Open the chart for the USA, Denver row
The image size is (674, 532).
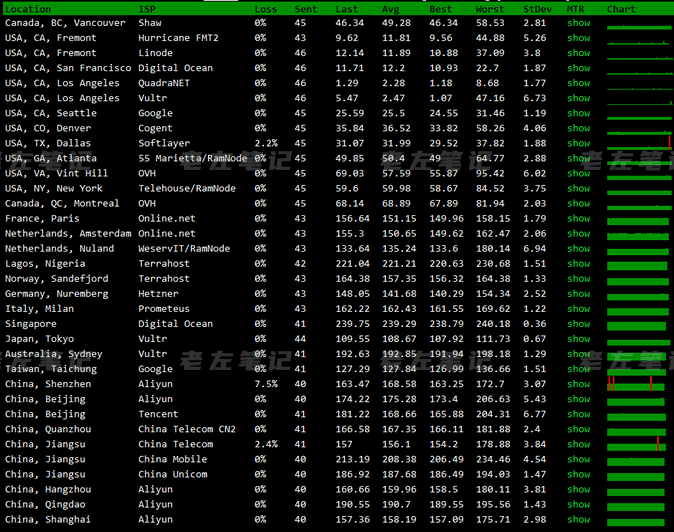tap(637, 129)
